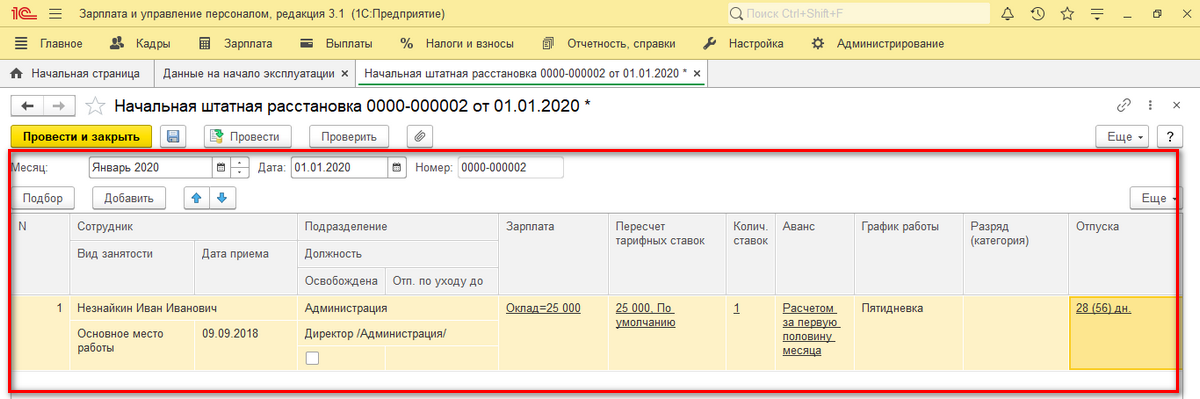Viewport: 1200px width, 399px height.
Task: Click the Дата input field
Action: [x=340, y=168]
